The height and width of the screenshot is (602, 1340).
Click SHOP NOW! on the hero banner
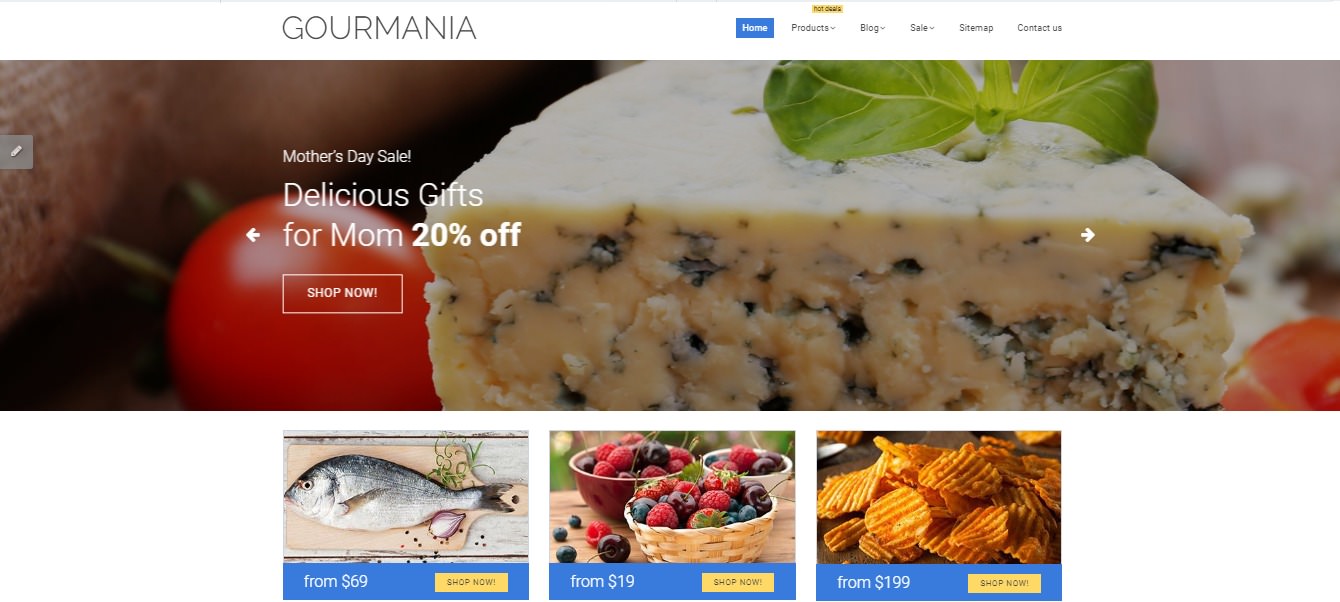point(342,293)
